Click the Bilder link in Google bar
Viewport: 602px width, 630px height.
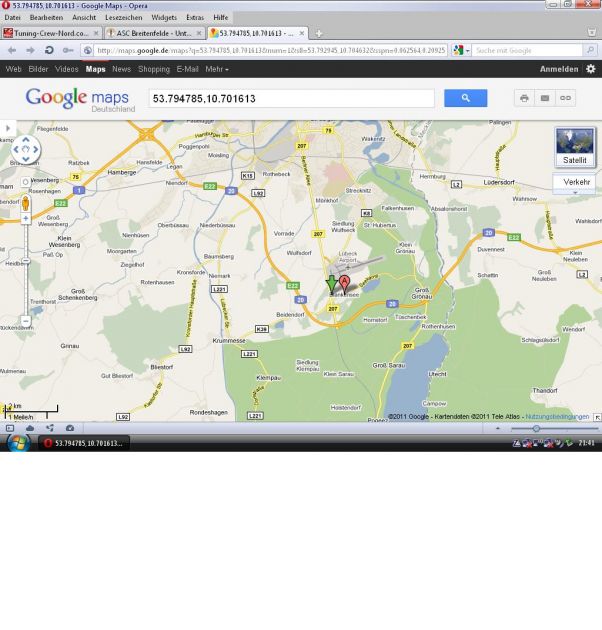38,69
